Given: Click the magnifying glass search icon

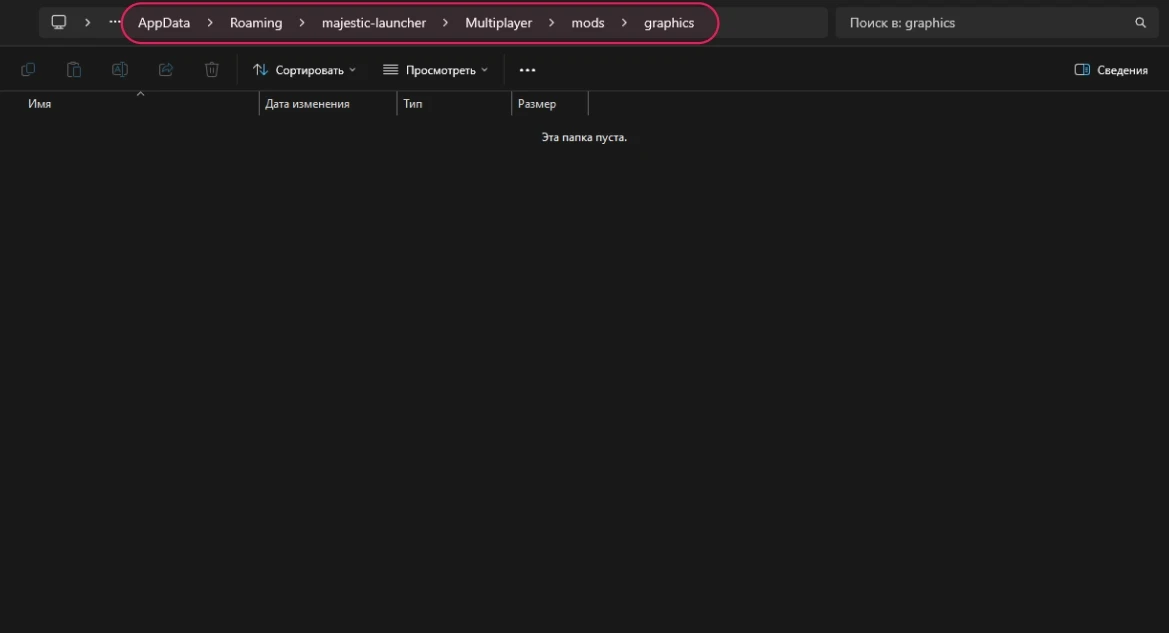Looking at the screenshot, I should click(x=1140, y=23).
